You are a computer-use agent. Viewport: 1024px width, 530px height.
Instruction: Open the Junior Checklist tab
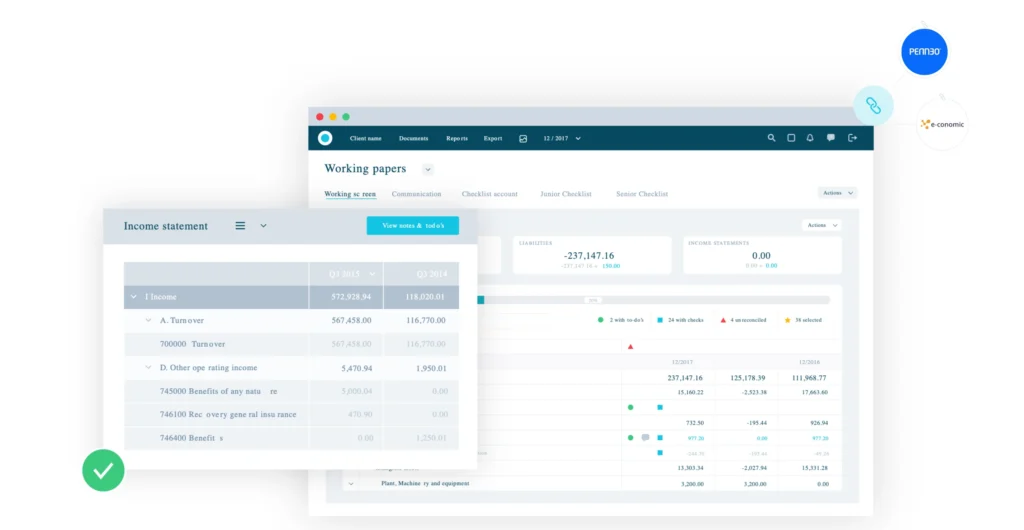click(x=566, y=194)
